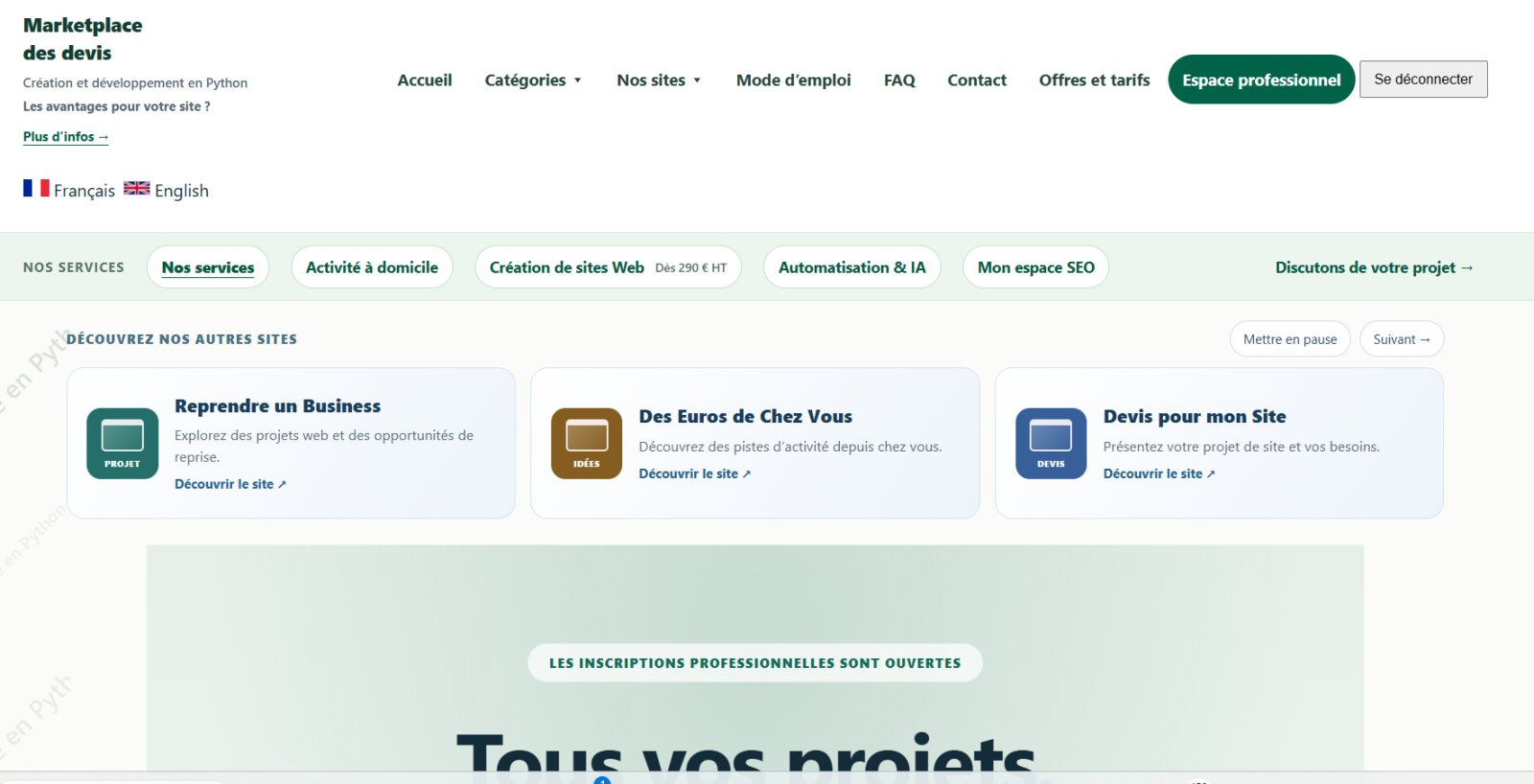Open Offres et tarifs page

point(1094,81)
